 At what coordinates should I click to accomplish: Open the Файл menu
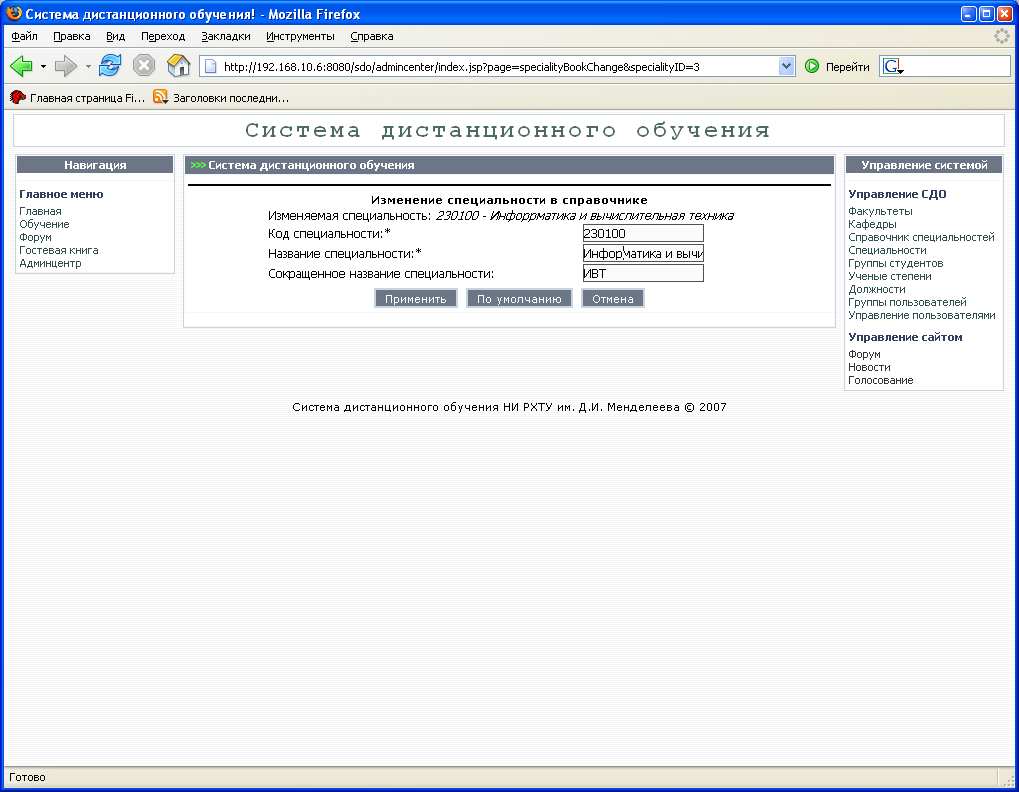coord(25,36)
